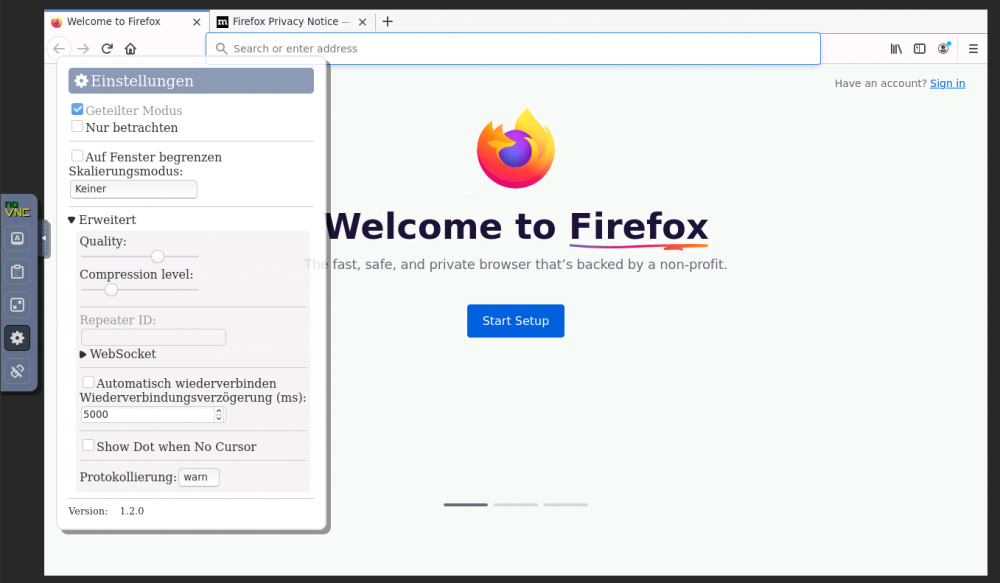
Task: Click the Search or enter address bar
Action: tap(513, 48)
